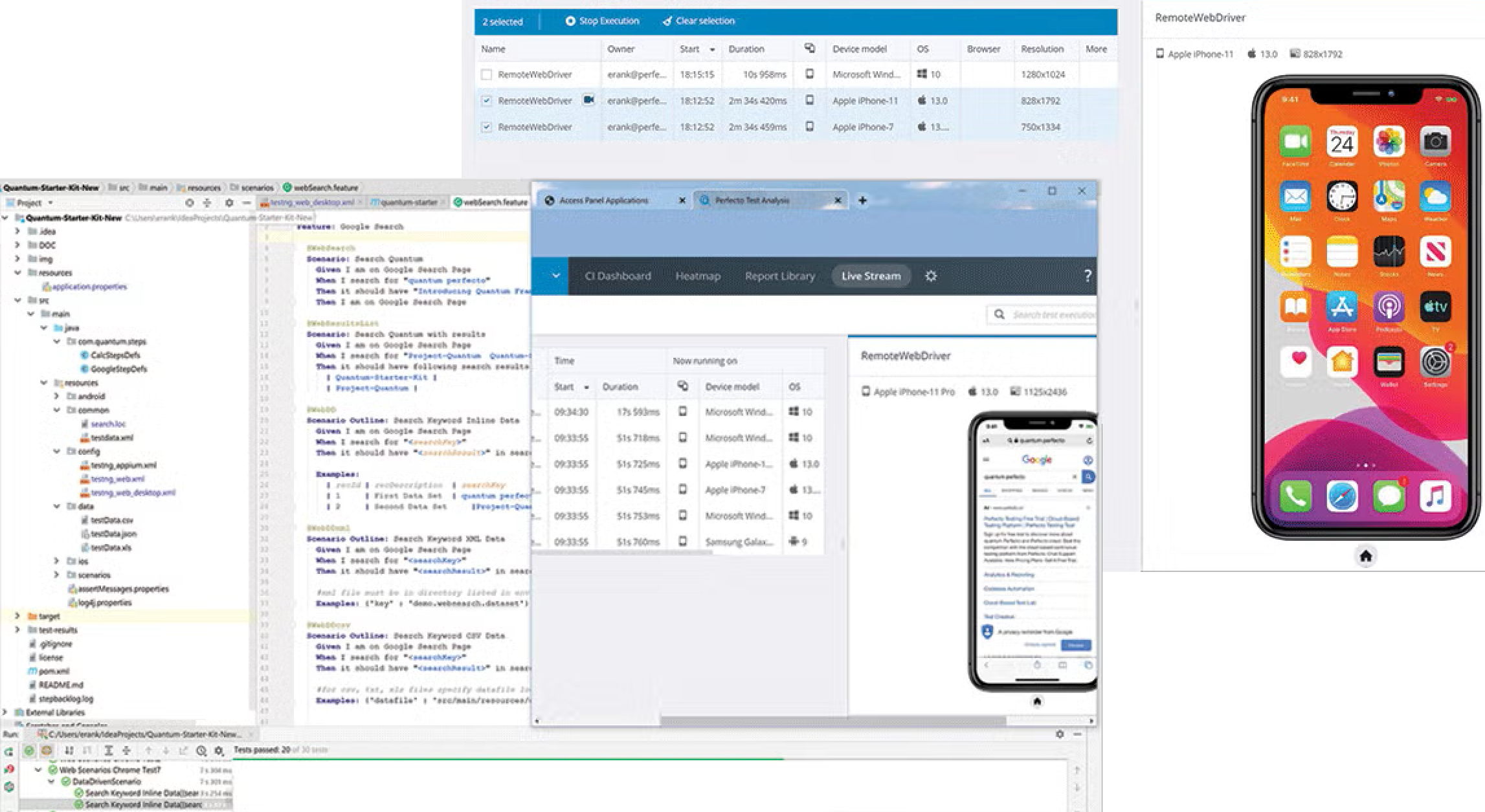
Task: Expand the DOC folder in the project tree
Action: (x=17, y=245)
